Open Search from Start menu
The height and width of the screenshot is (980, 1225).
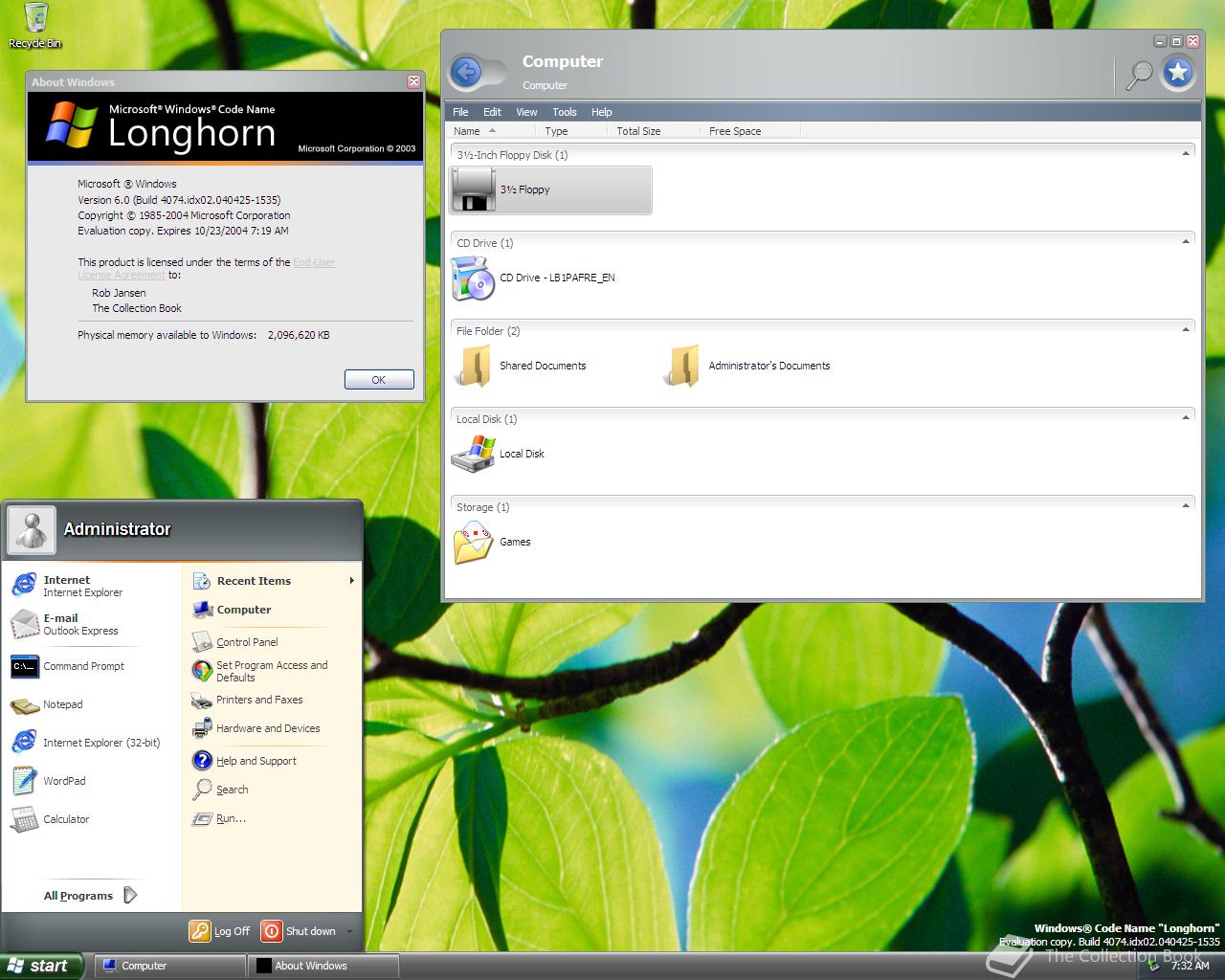click(273, 790)
